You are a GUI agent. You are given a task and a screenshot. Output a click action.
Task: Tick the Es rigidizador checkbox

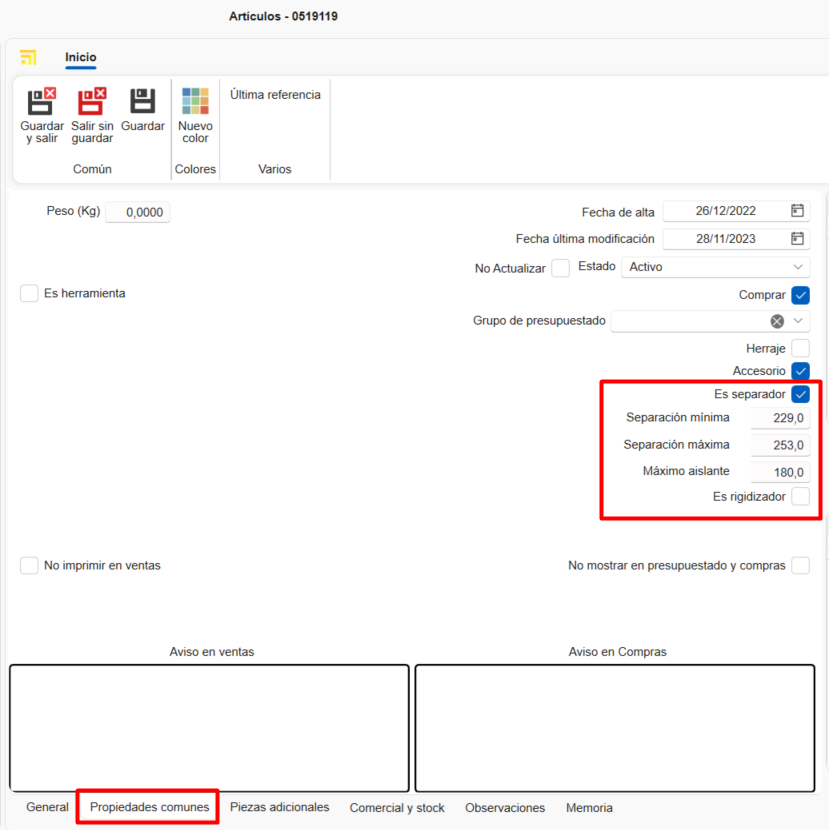(x=800, y=497)
